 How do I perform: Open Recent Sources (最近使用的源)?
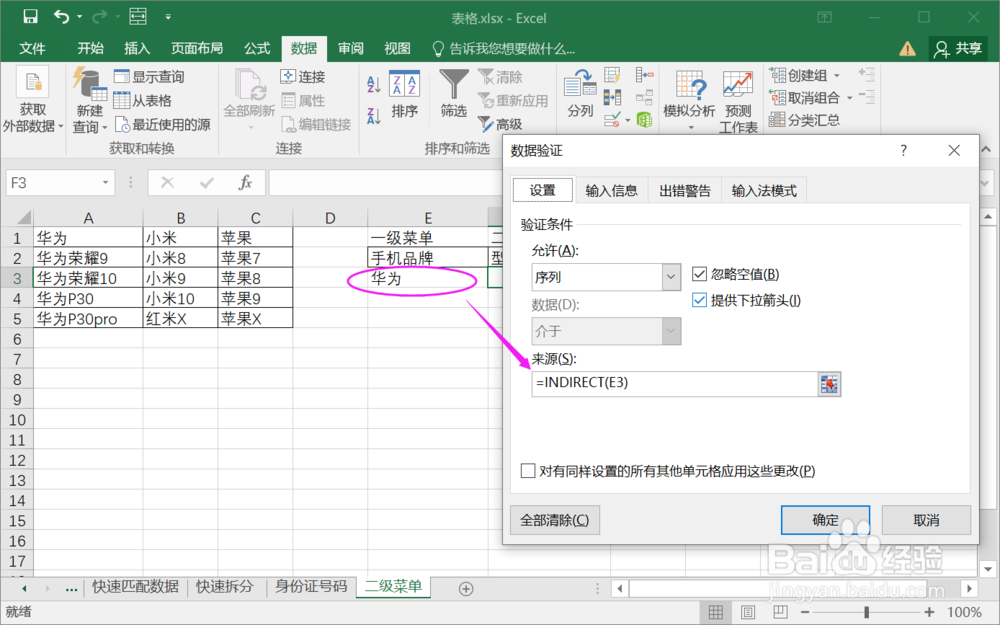click(x=163, y=124)
